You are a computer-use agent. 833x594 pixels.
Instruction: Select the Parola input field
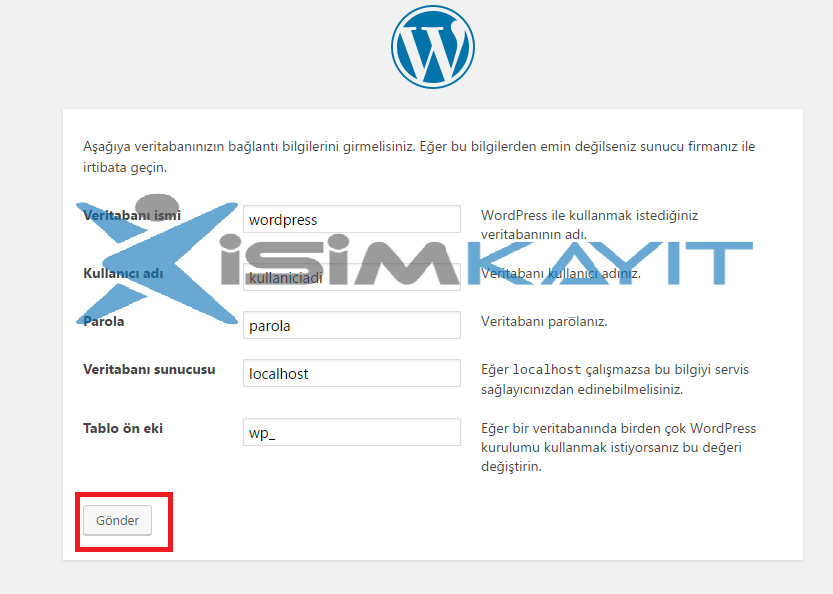pyautogui.click(x=352, y=325)
